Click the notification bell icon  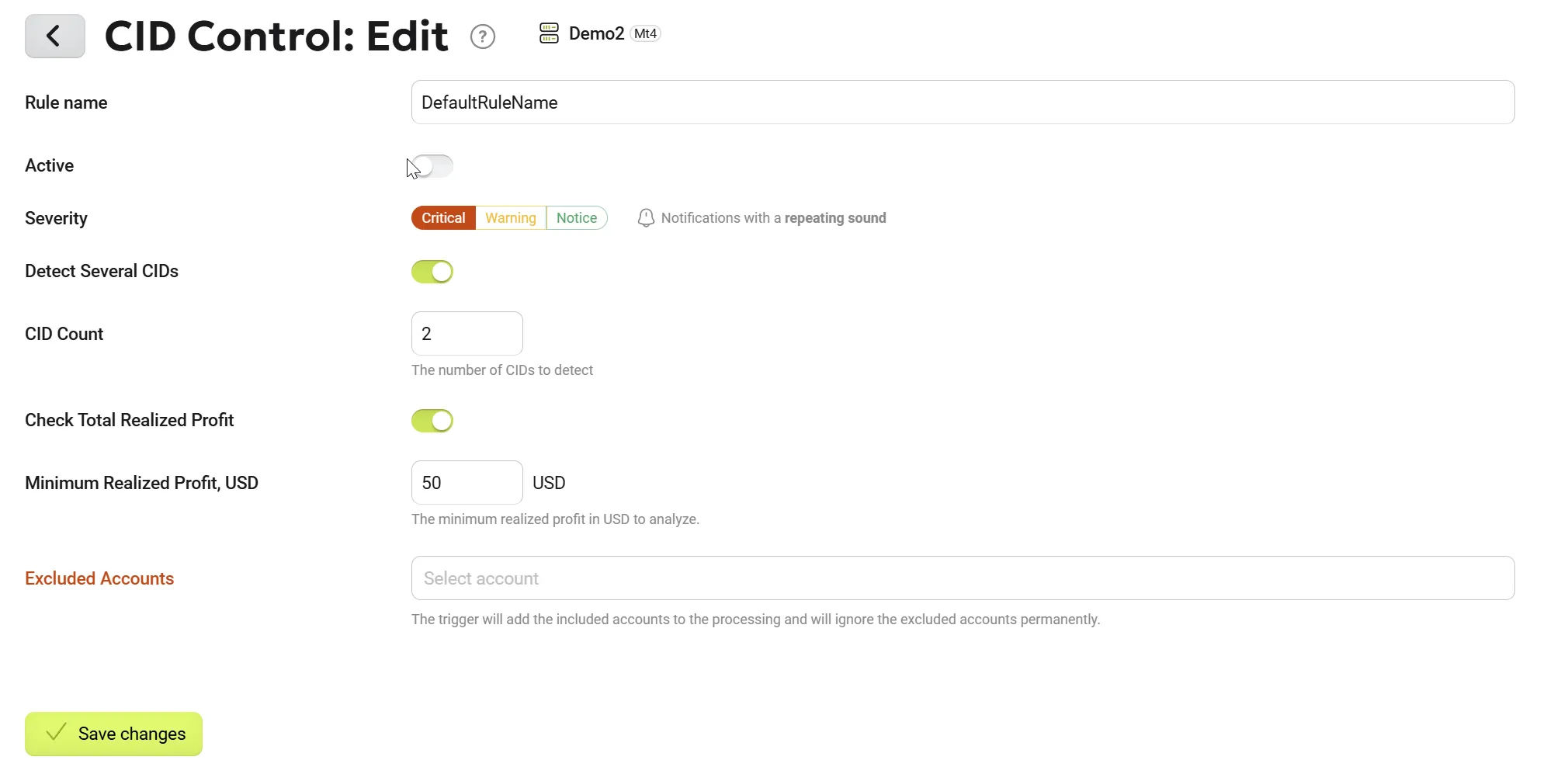(646, 218)
